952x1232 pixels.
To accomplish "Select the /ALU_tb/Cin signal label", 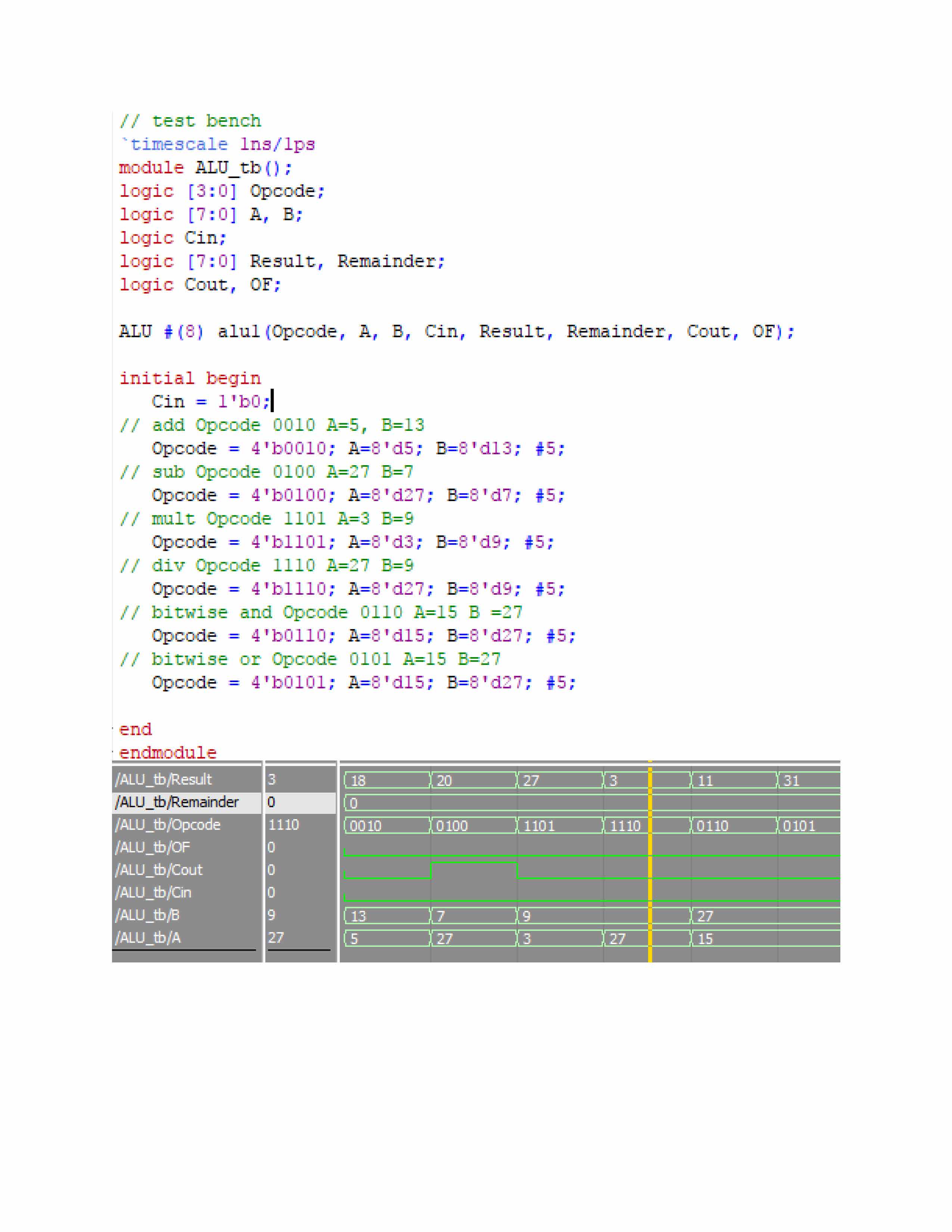I will (x=153, y=892).
